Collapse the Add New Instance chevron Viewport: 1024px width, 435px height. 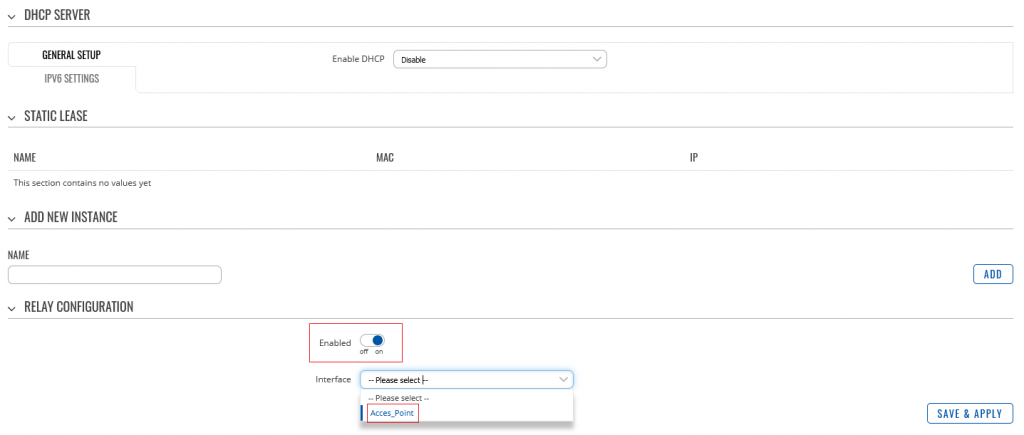tap(12, 218)
